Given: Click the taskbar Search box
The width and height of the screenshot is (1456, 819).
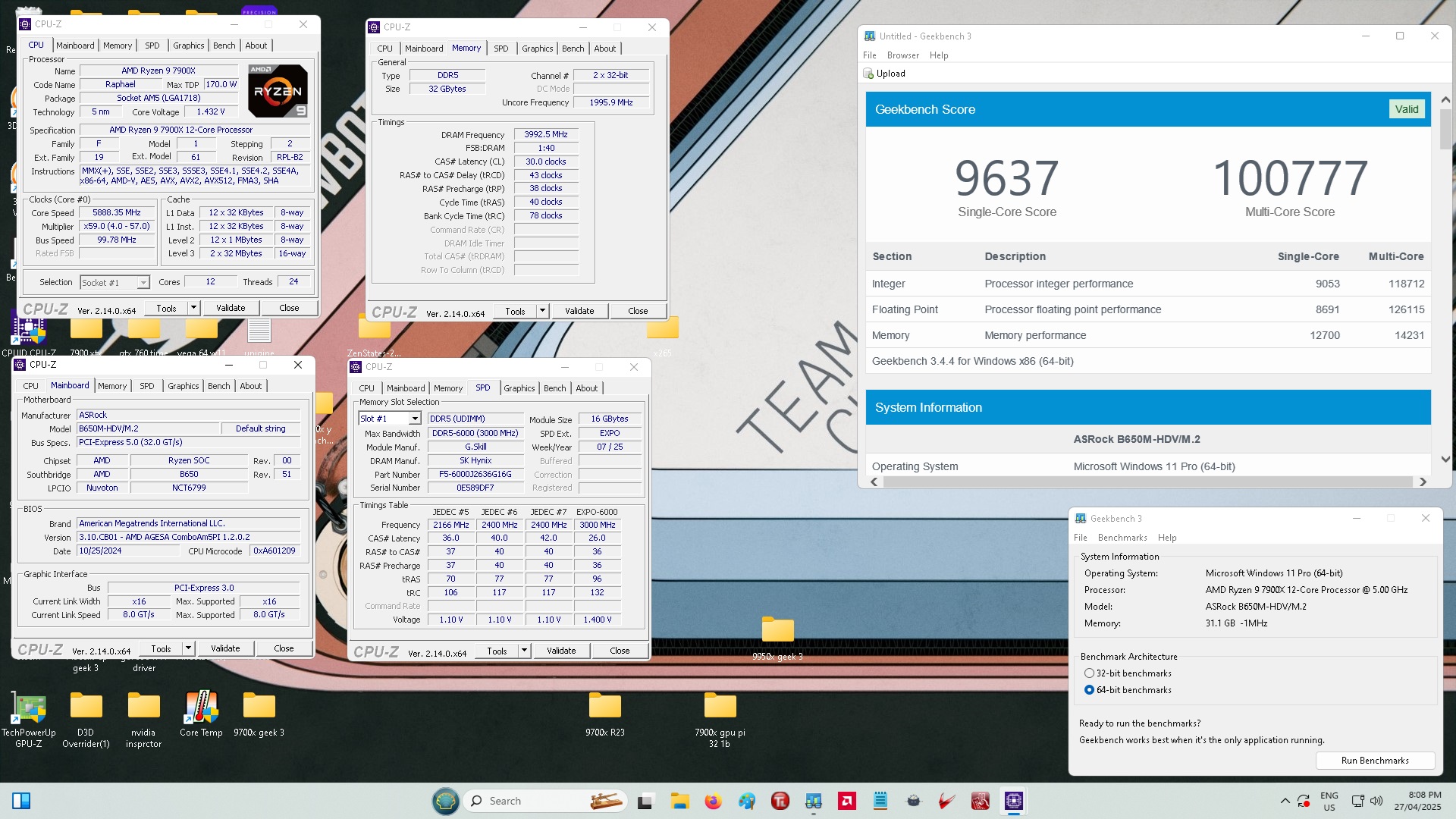Looking at the screenshot, I should point(544,801).
